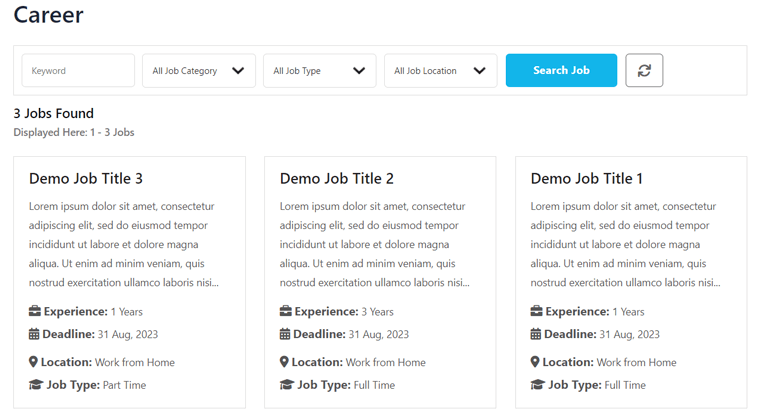Click the refresh/reset filters icon button
Screen dimensions: 760x418
coord(644,71)
